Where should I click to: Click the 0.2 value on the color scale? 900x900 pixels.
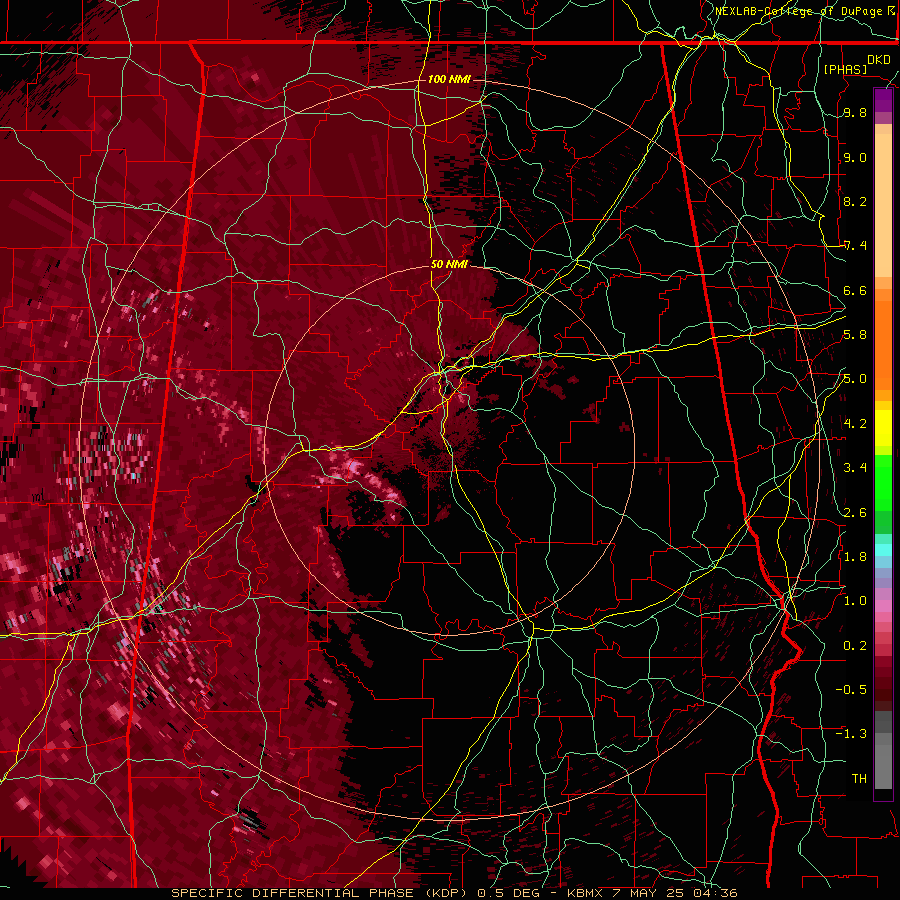tap(855, 645)
